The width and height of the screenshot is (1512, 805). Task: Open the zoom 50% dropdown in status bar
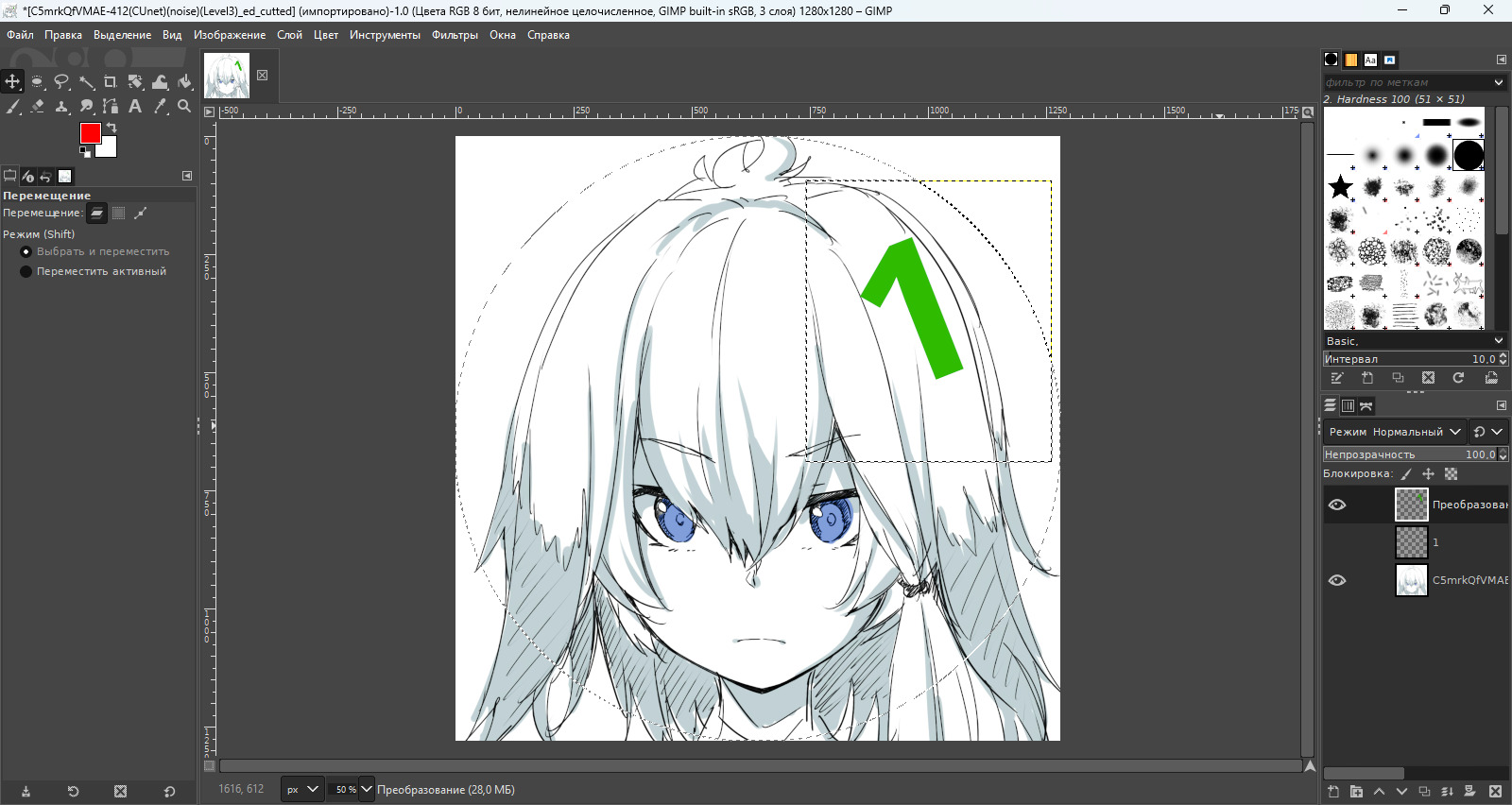click(x=366, y=789)
